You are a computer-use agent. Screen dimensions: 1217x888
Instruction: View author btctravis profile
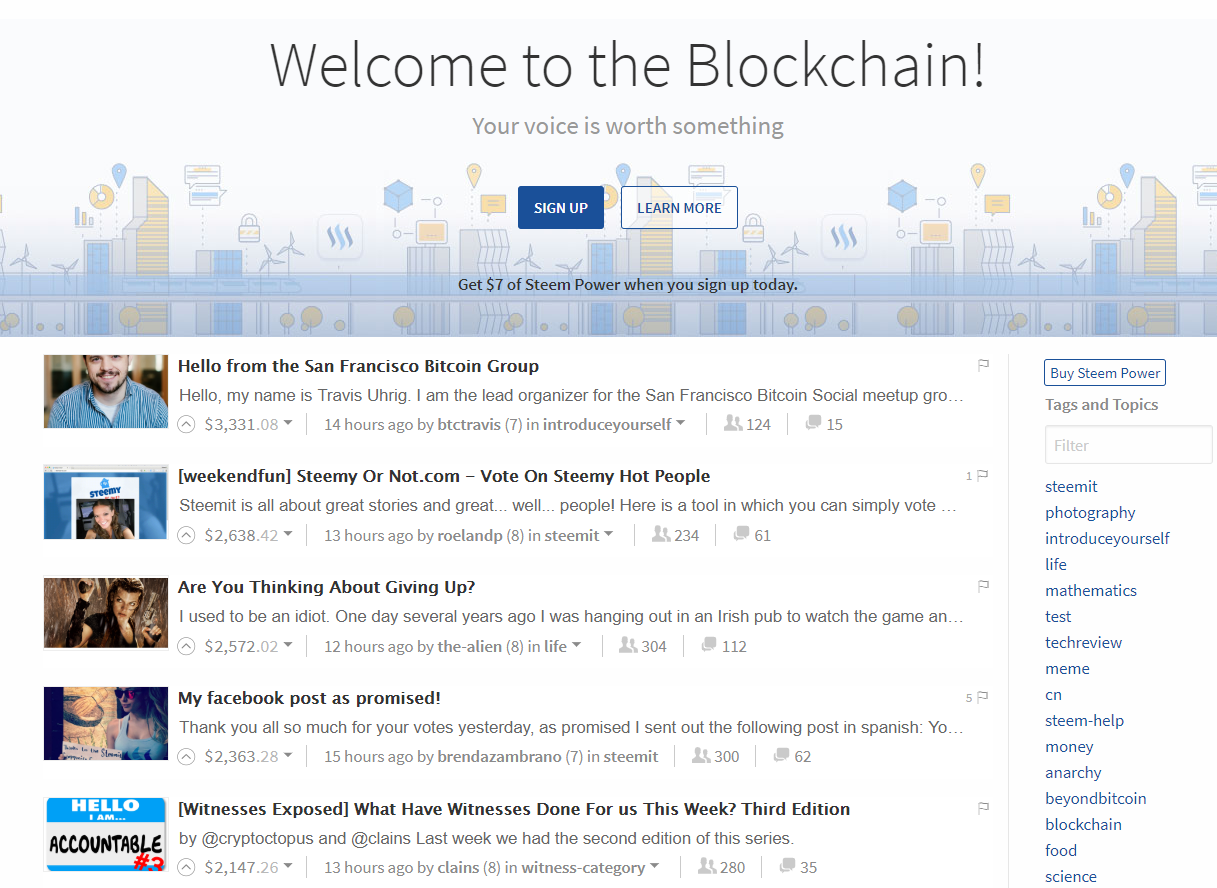coord(469,424)
